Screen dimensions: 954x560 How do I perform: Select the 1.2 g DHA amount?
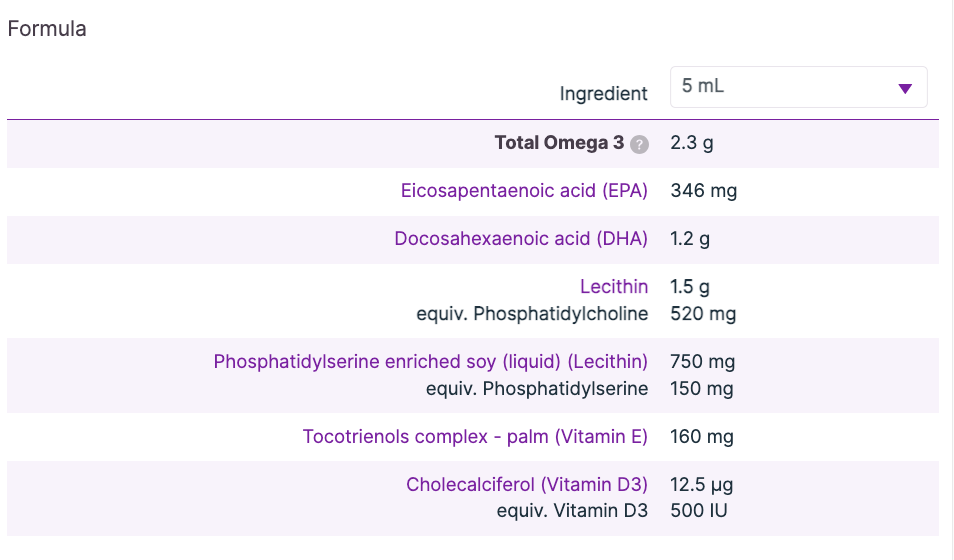tap(690, 238)
